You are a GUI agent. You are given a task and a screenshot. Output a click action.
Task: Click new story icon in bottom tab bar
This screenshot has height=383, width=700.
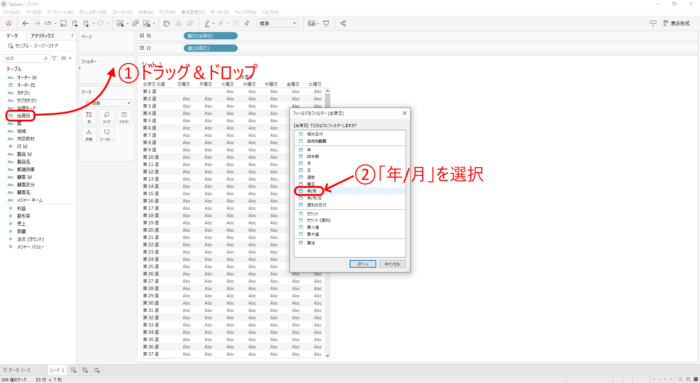(96, 370)
